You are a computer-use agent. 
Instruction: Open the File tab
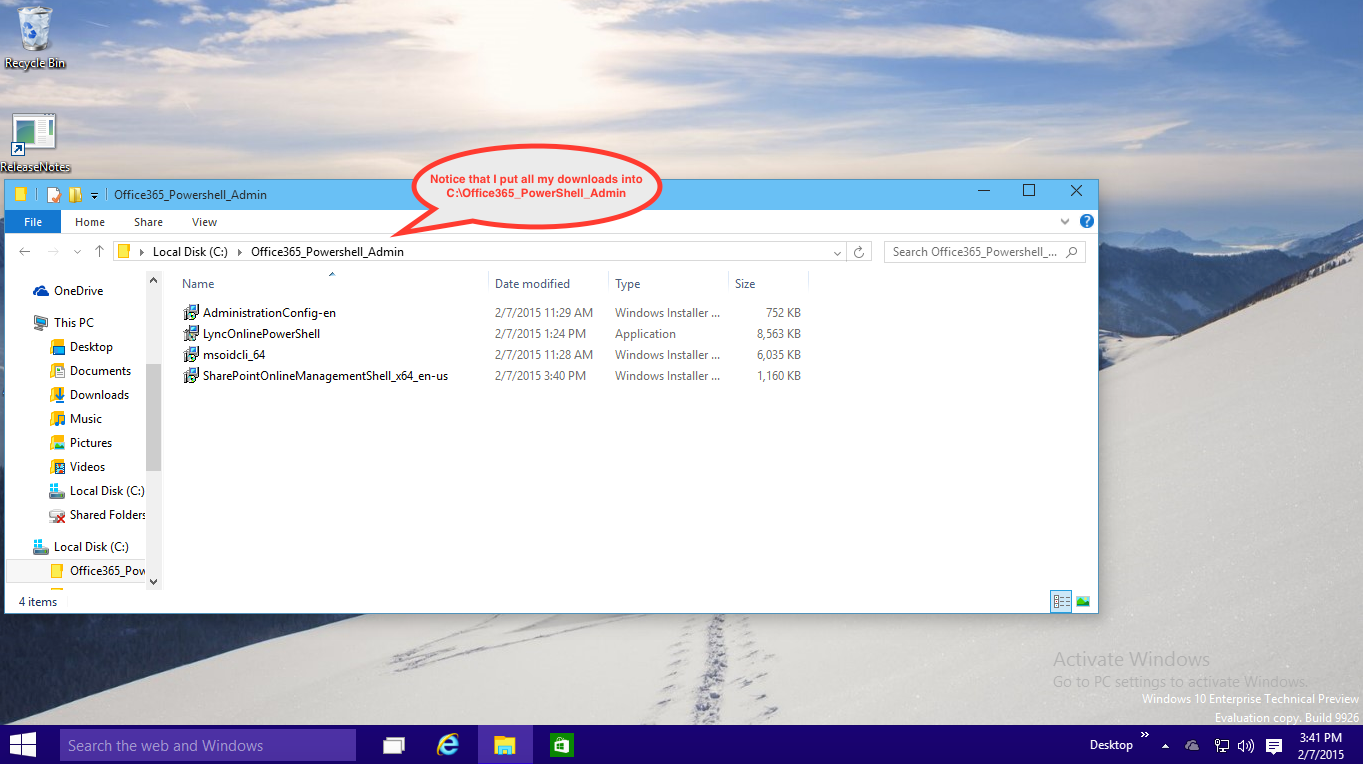click(33, 222)
